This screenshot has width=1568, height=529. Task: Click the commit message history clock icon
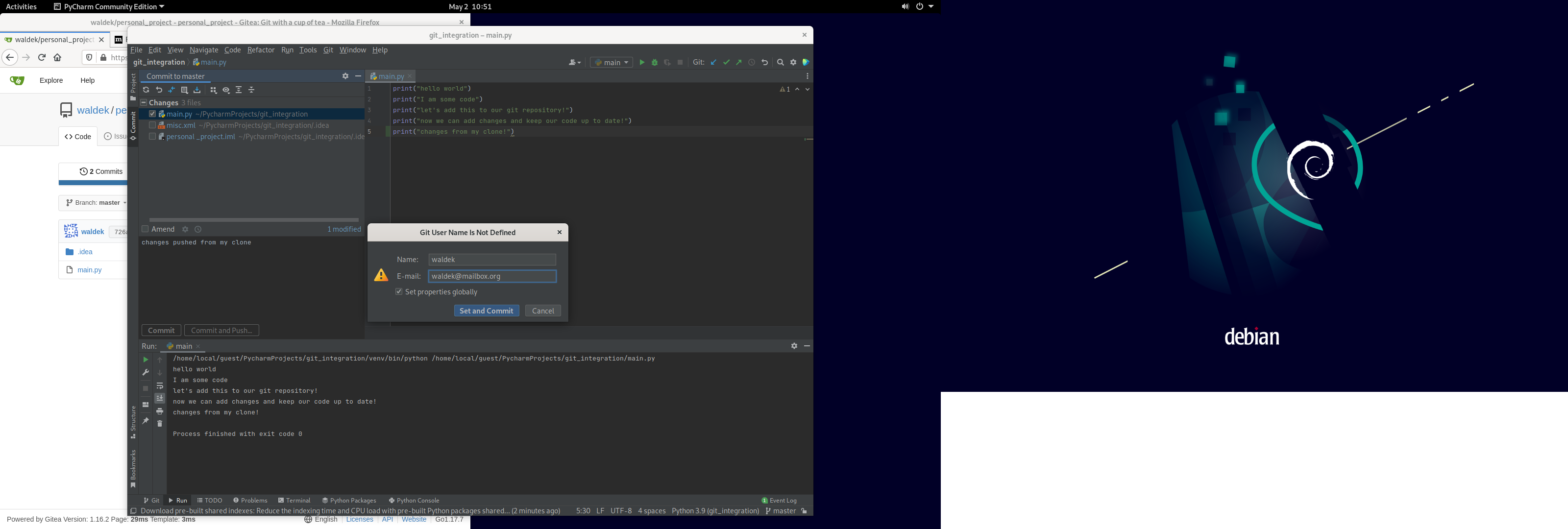[x=198, y=230]
